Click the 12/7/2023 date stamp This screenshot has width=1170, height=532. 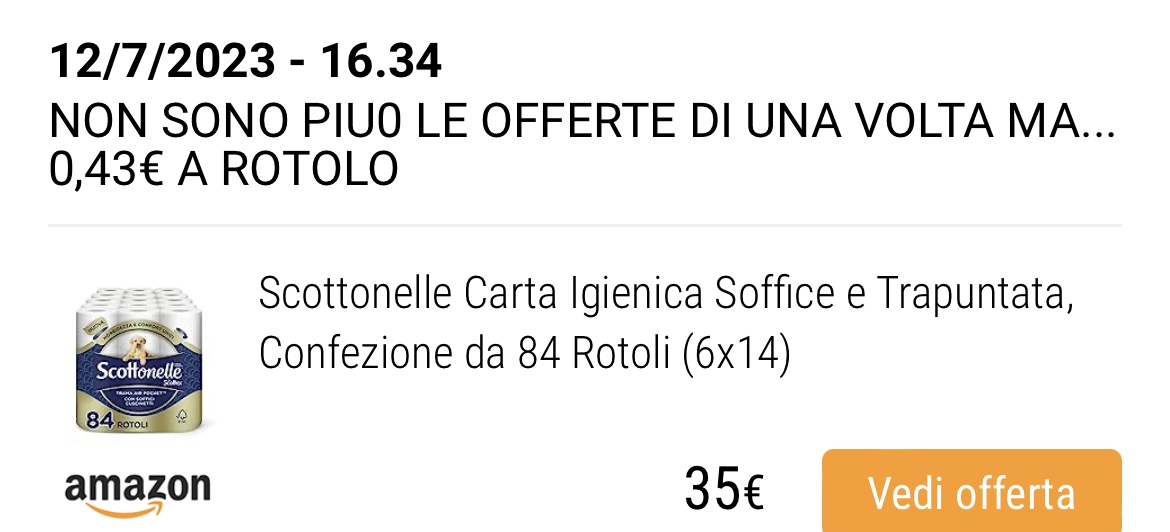162,61
